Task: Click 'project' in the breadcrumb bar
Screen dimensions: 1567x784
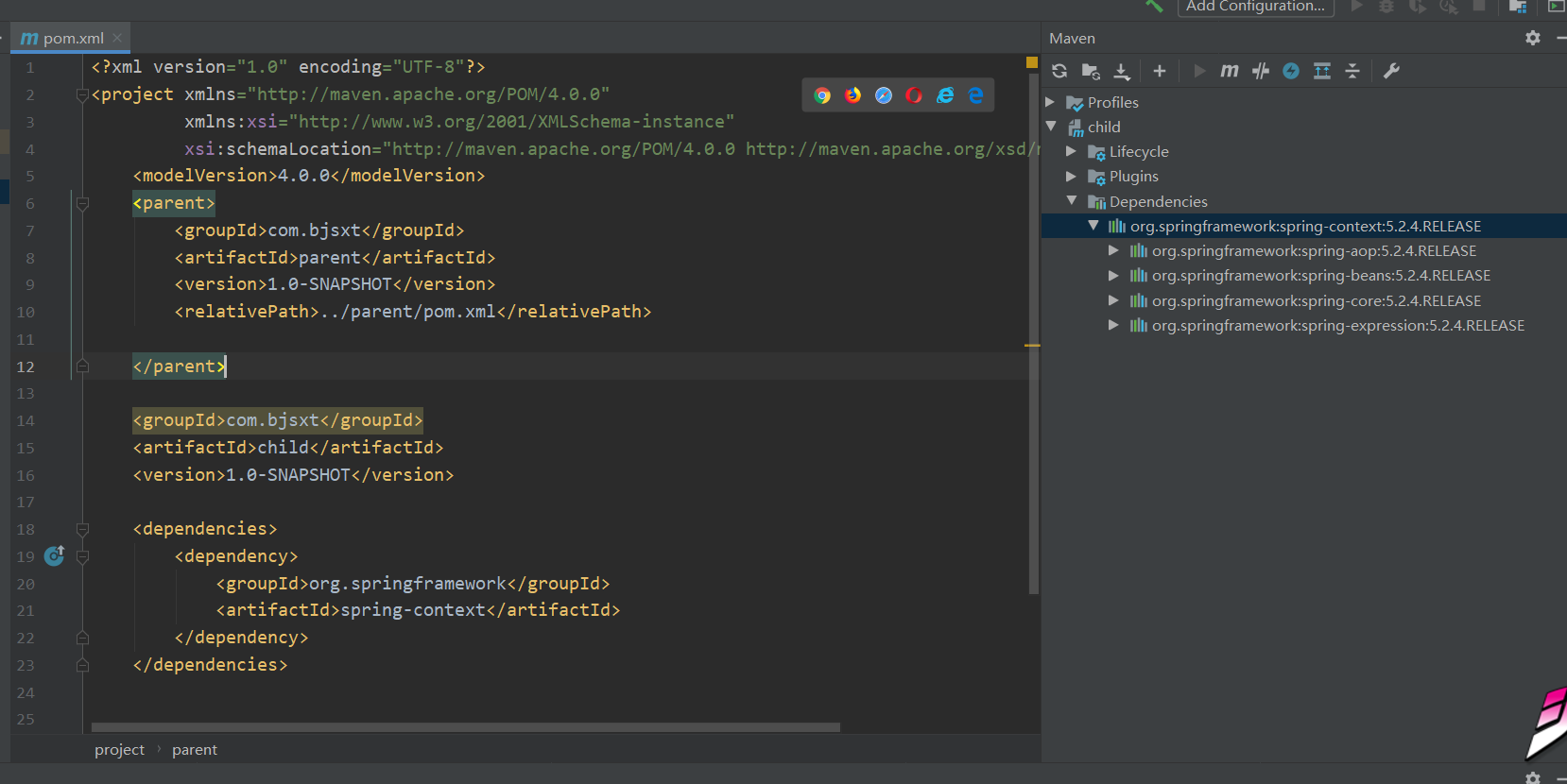Action: click(119, 749)
